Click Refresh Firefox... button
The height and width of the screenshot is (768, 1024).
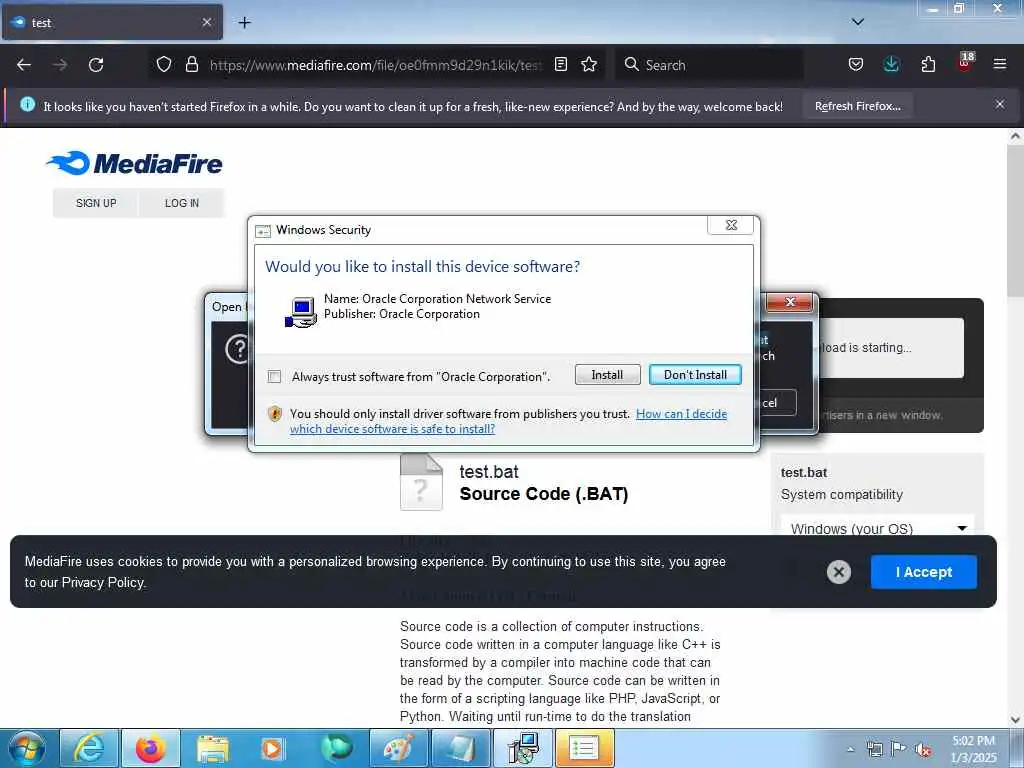pyautogui.click(x=857, y=106)
